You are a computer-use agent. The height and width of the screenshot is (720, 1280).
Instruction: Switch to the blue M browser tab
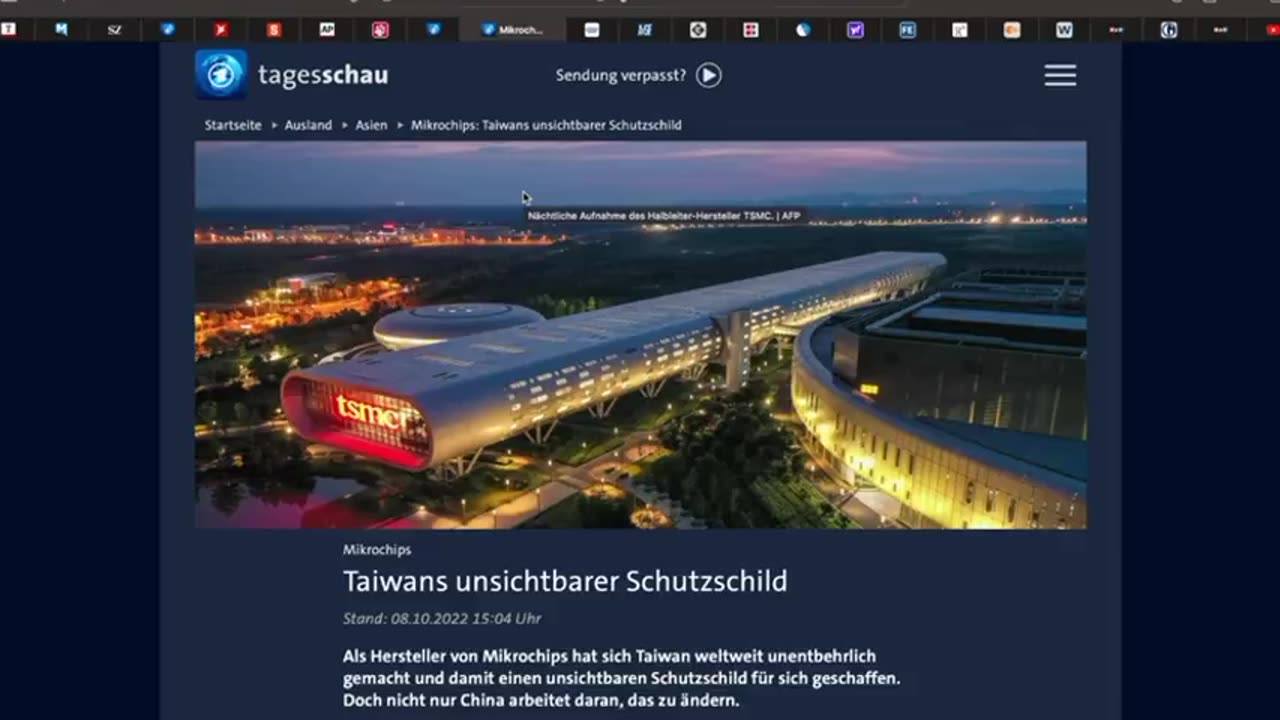click(61, 30)
